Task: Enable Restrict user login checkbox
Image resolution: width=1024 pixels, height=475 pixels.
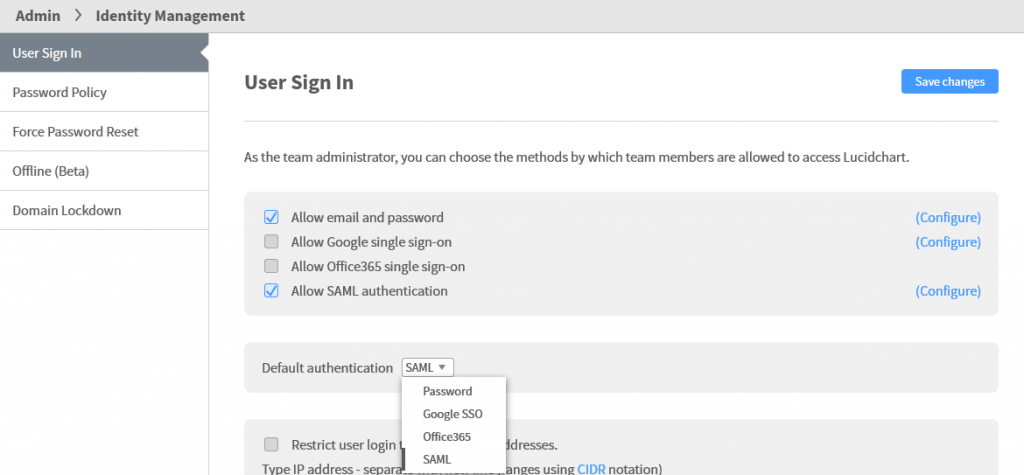Action: click(x=271, y=445)
